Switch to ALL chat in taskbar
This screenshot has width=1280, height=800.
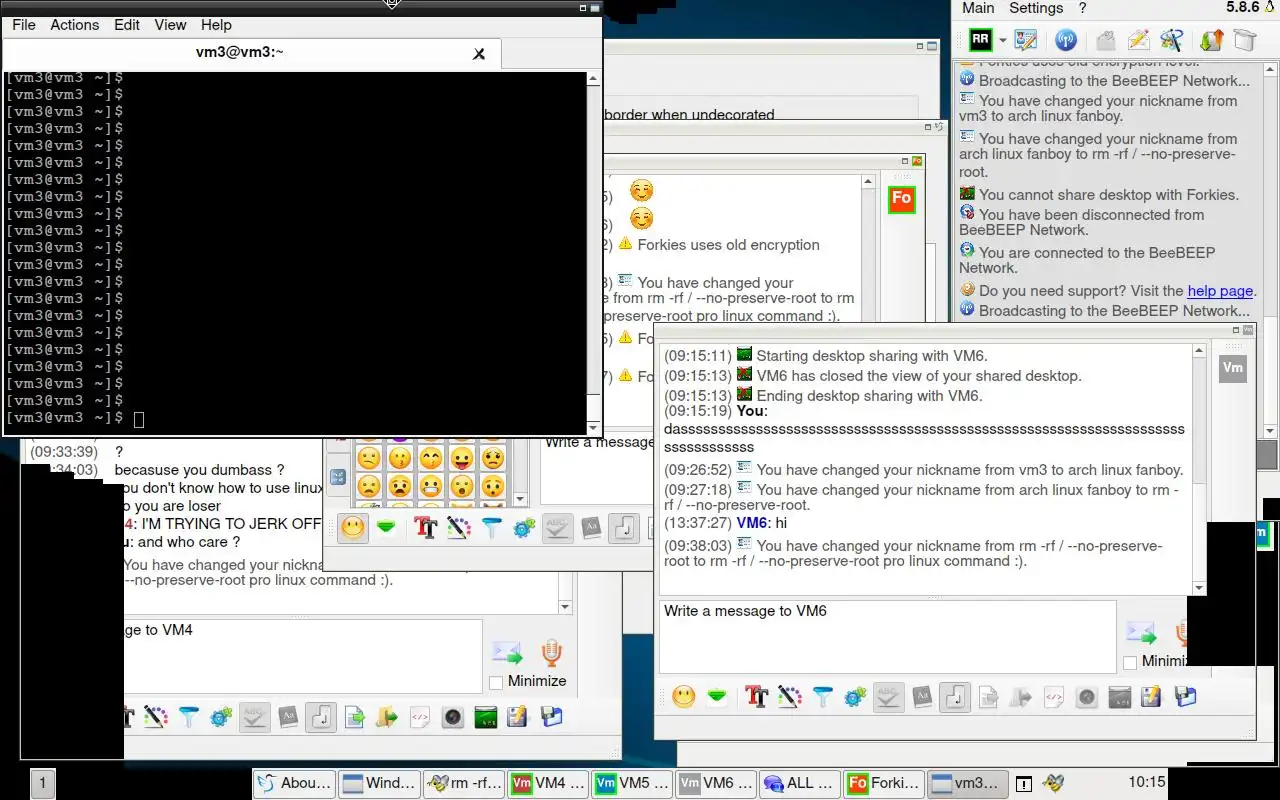point(799,783)
